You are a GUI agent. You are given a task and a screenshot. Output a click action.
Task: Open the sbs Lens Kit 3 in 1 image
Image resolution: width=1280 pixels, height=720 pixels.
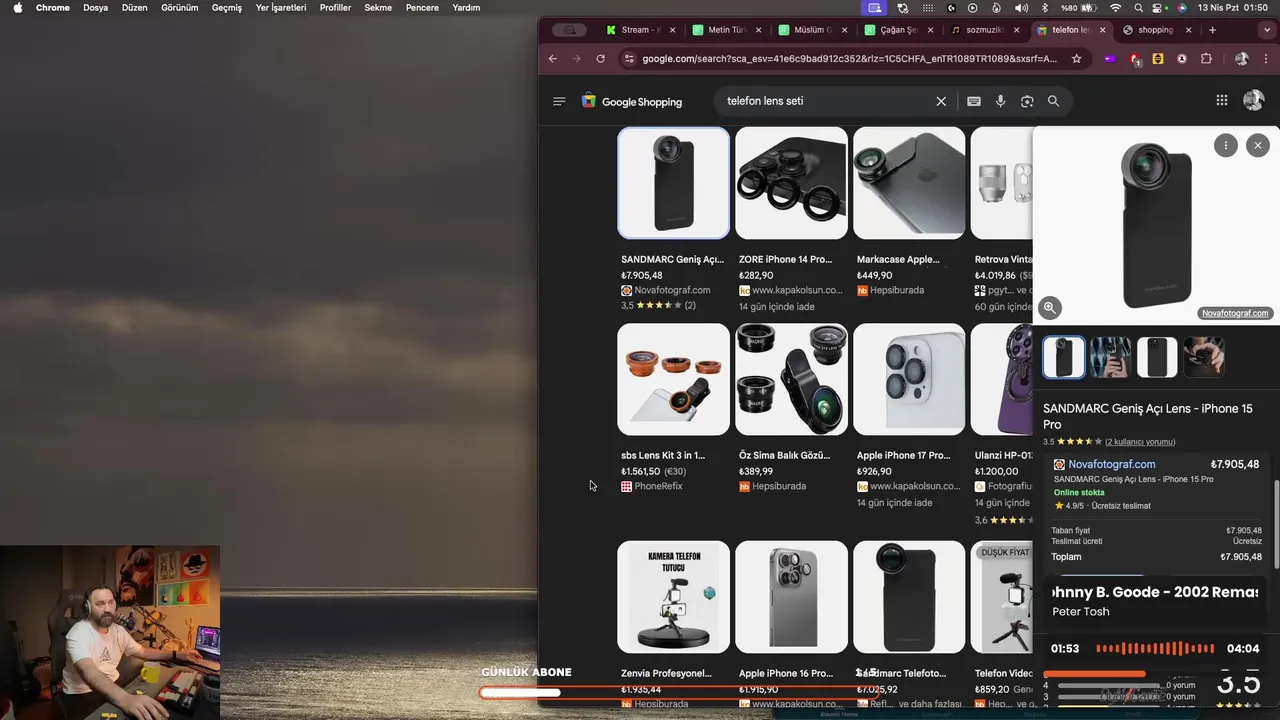coord(674,379)
